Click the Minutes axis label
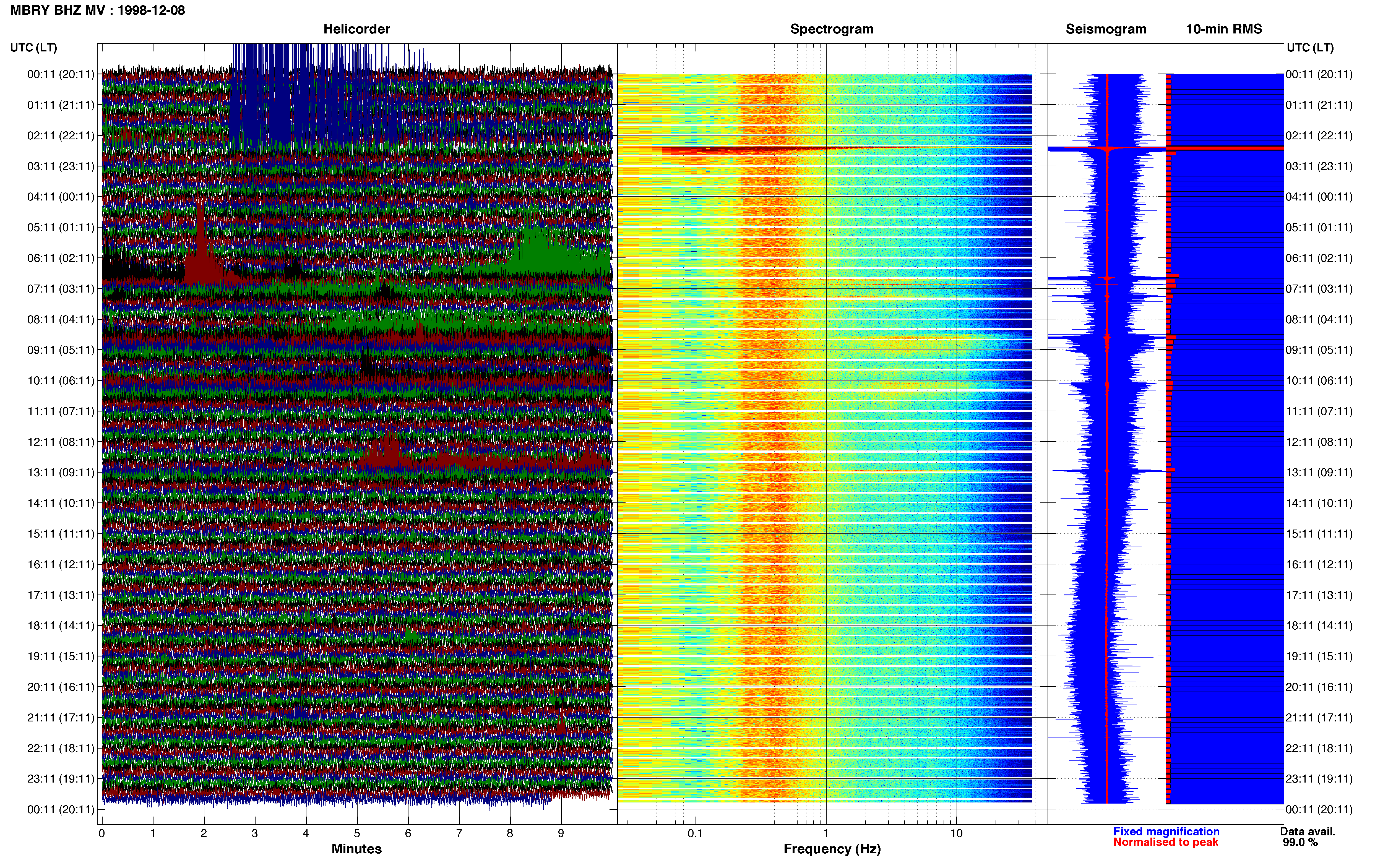 pos(356,848)
